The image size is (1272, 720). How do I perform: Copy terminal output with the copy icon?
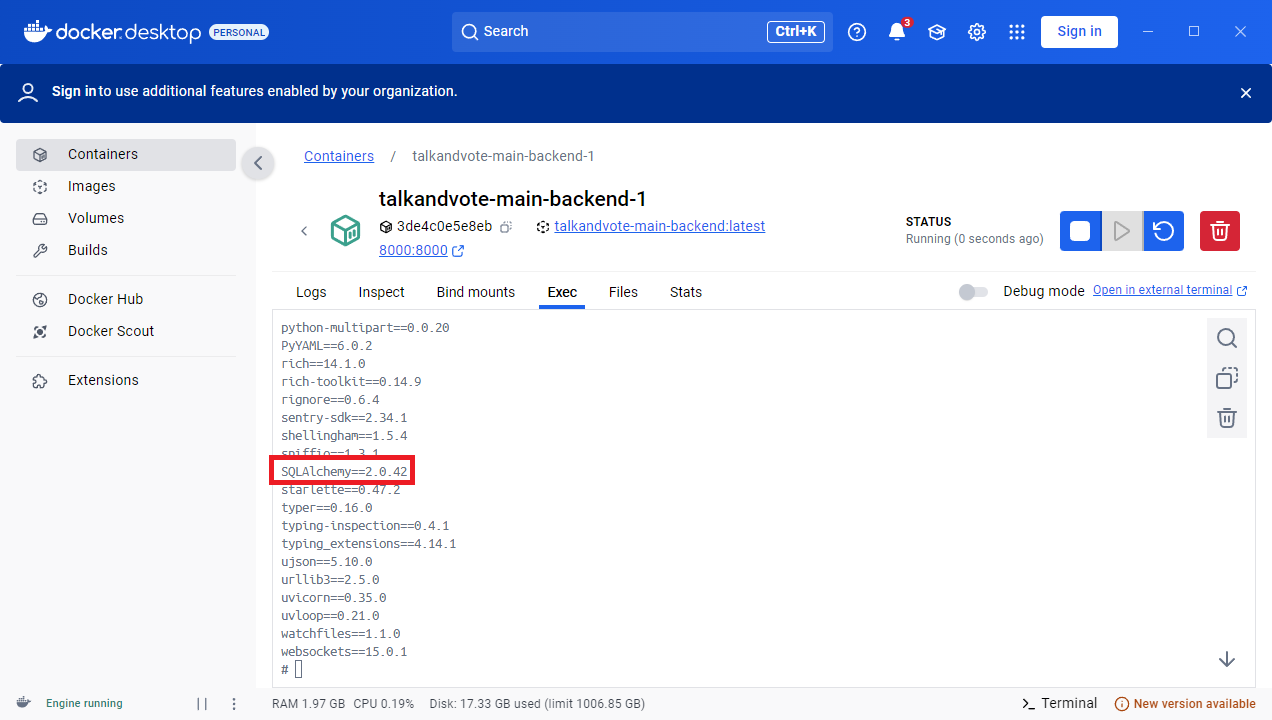1227,378
